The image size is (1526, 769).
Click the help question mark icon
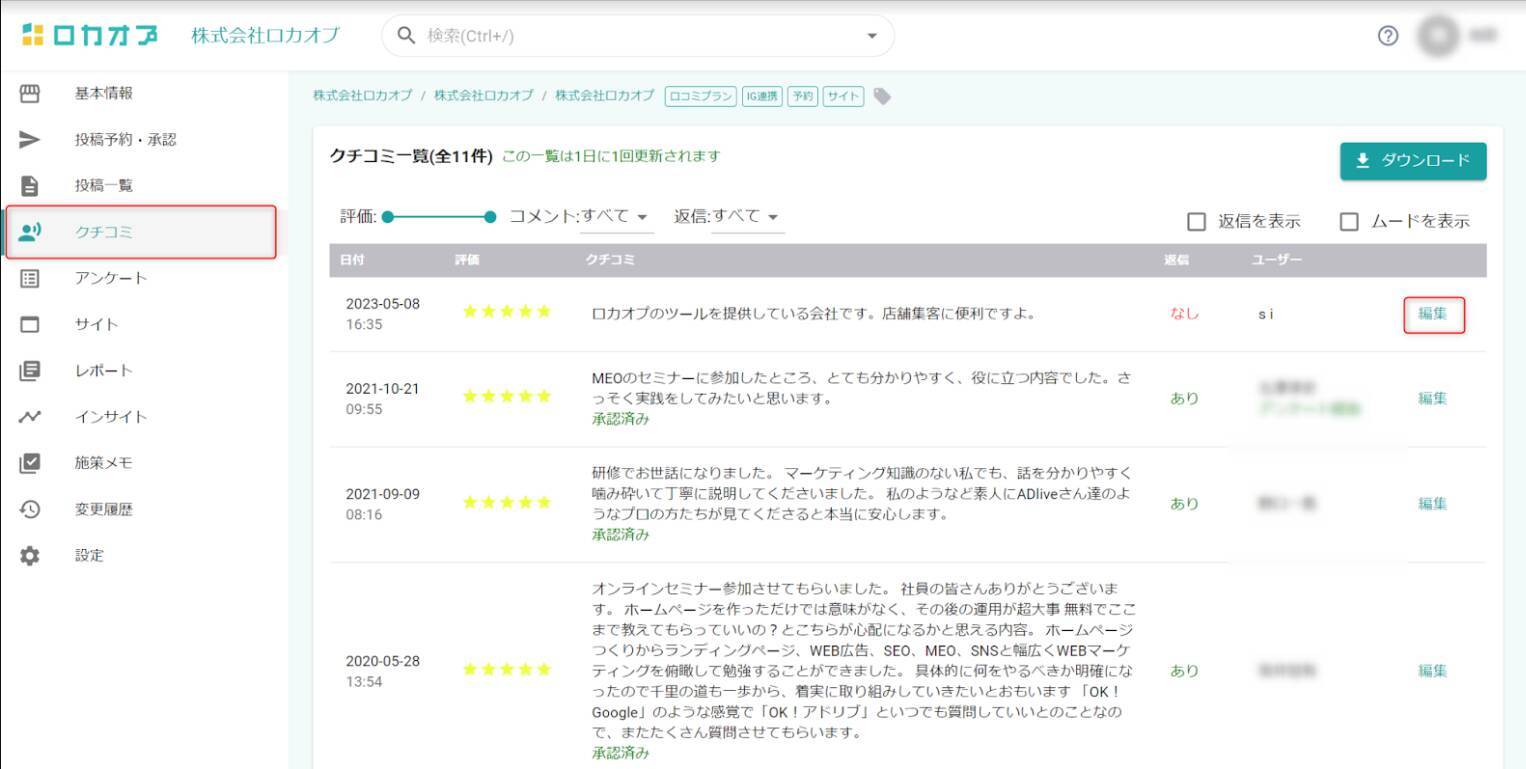click(1387, 36)
